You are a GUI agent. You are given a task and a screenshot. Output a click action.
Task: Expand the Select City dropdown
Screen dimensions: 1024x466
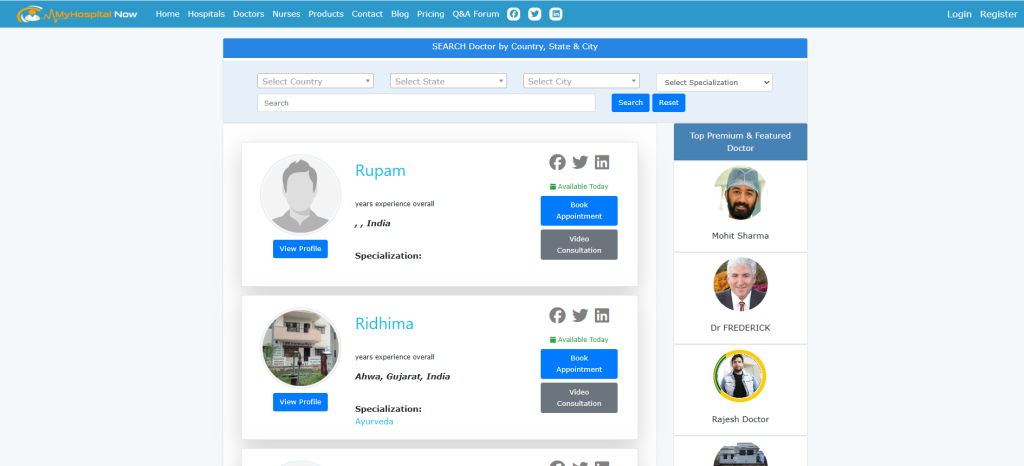click(581, 82)
